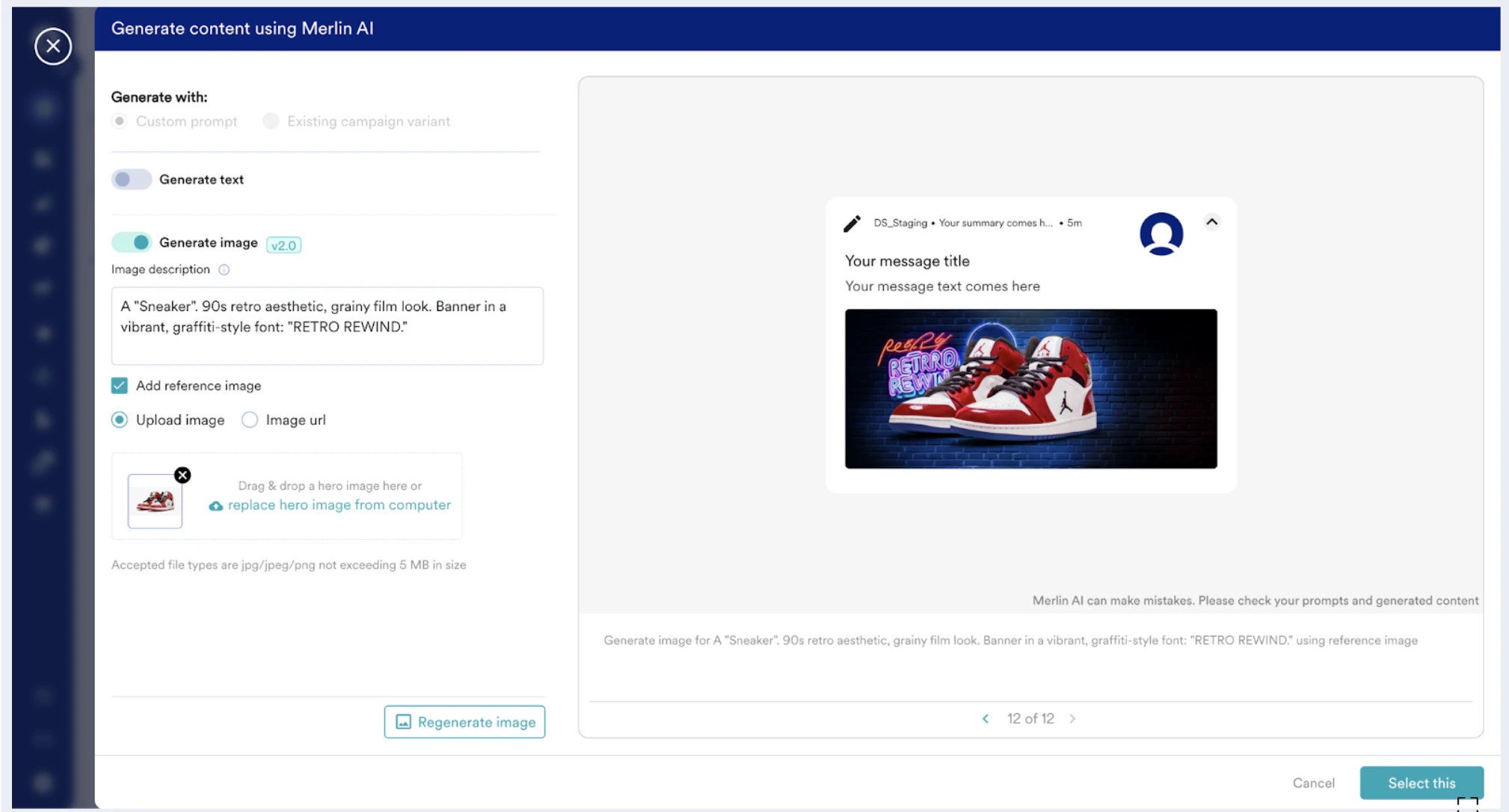Click the v2.0 version badge
The width and height of the screenshot is (1509, 812).
pyautogui.click(x=283, y=245)
